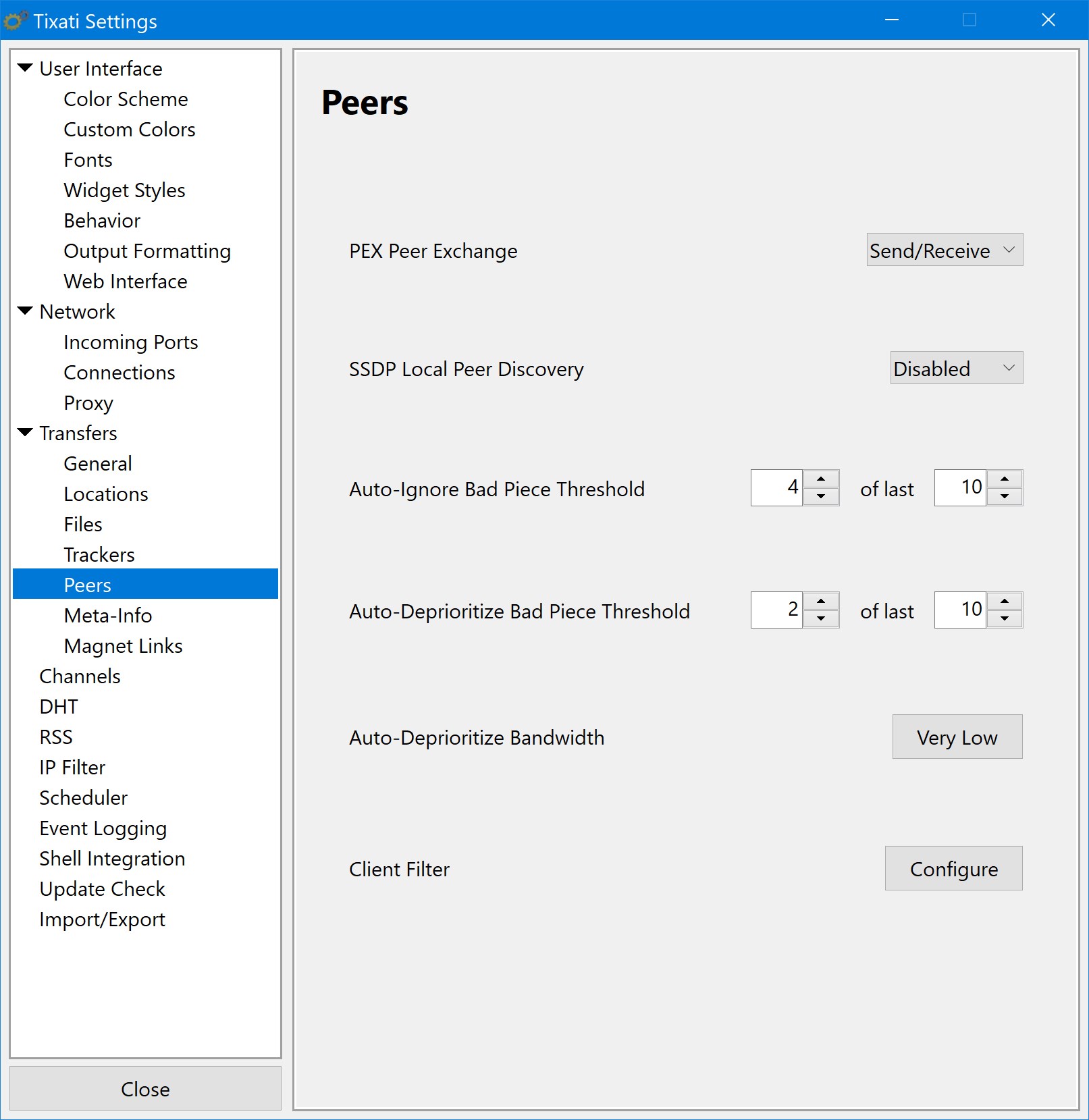Go to Scheduler settings
1089x1120 pixels.
pyautogui.click(x=84, y=797)
